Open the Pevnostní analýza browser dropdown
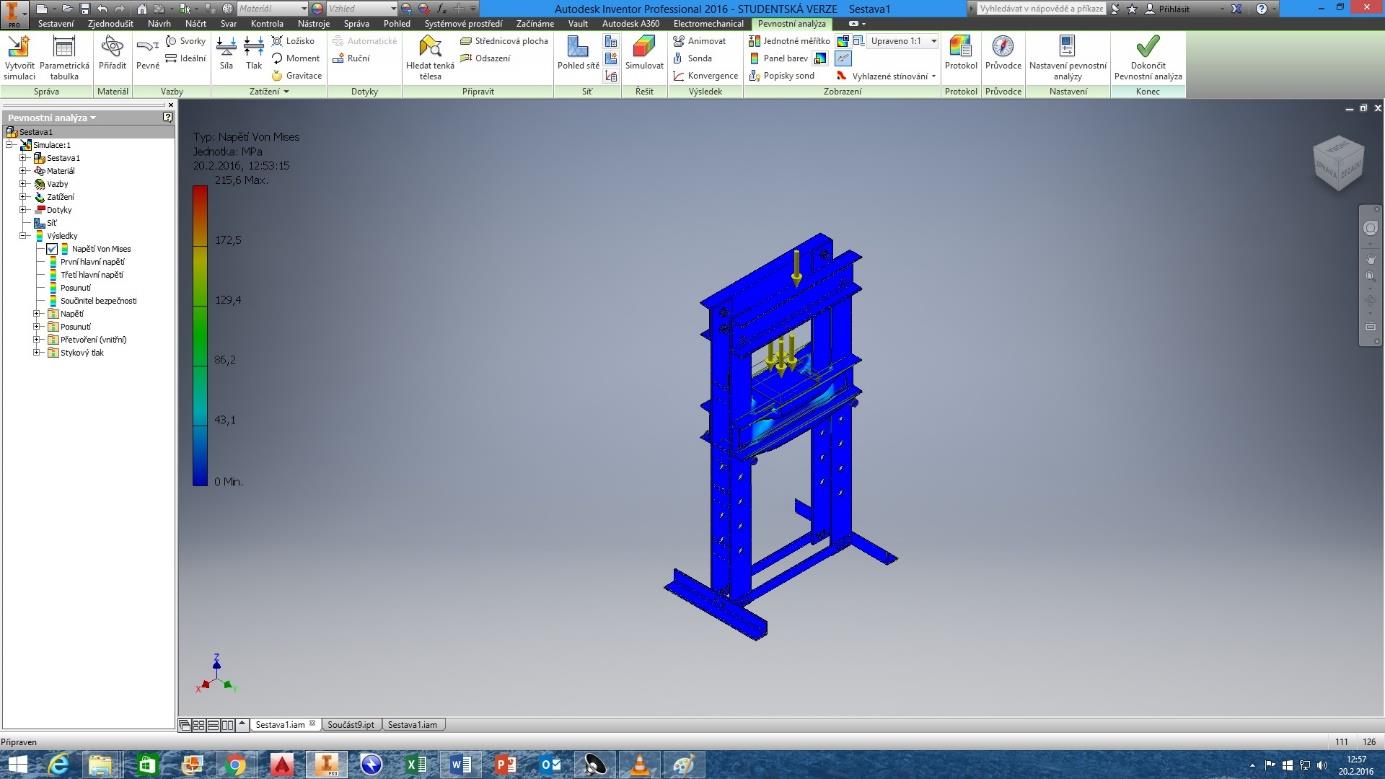 tap(52, 117)
